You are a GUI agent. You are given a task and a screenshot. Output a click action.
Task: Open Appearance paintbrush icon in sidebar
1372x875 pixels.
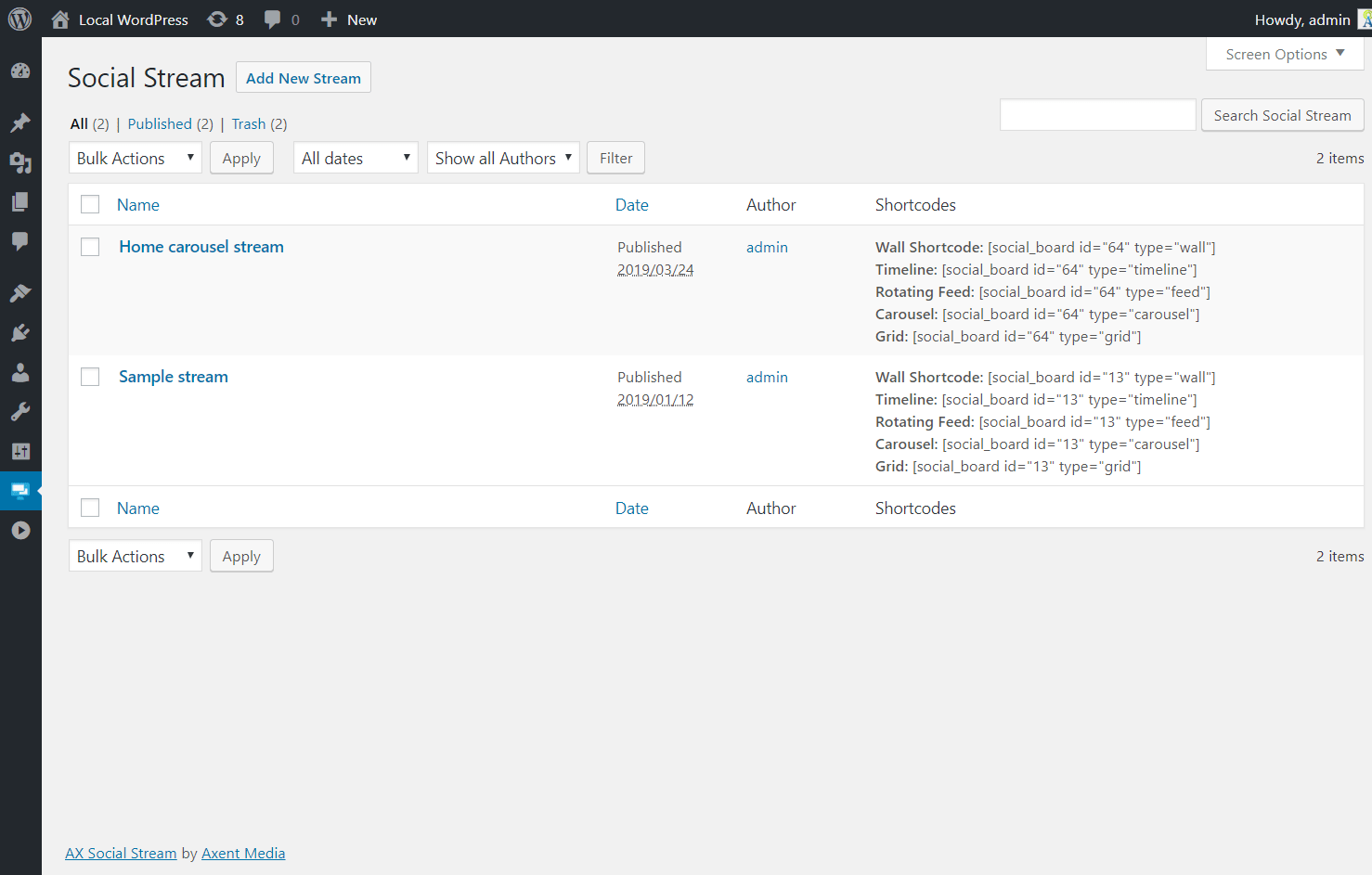click(x=20, y=293)
